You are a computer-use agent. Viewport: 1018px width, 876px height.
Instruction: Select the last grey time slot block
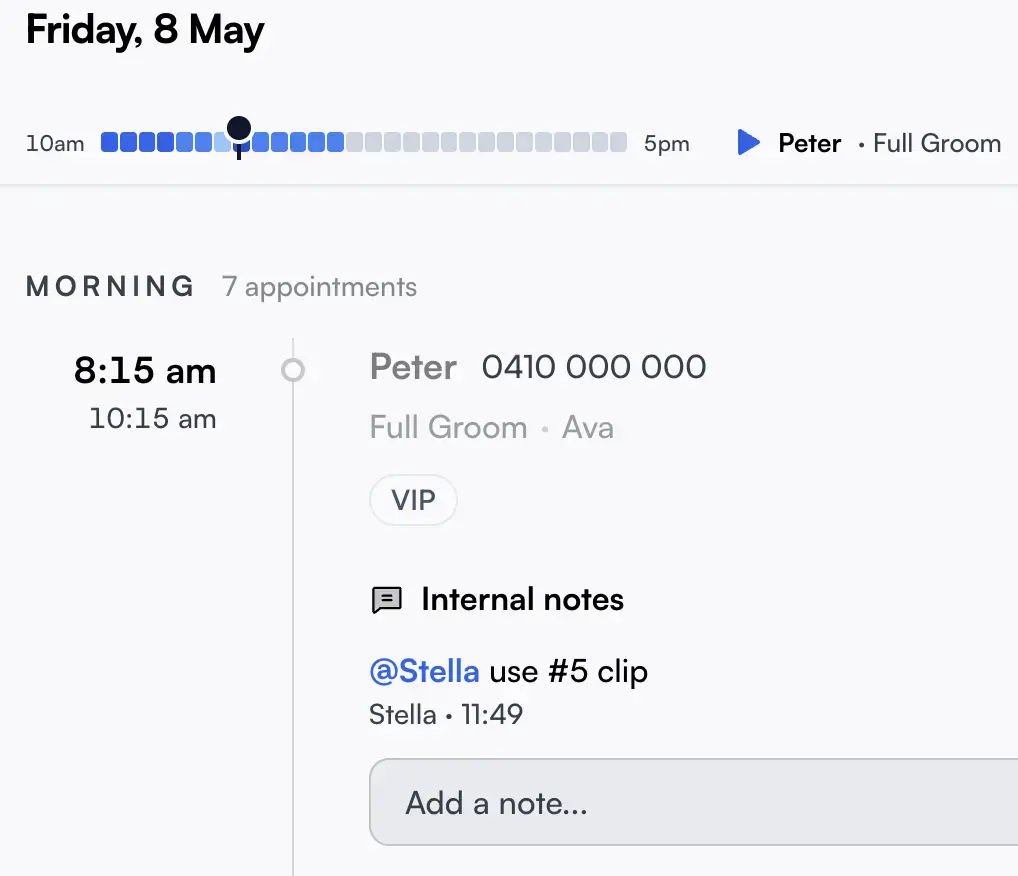tap(619, 142)
